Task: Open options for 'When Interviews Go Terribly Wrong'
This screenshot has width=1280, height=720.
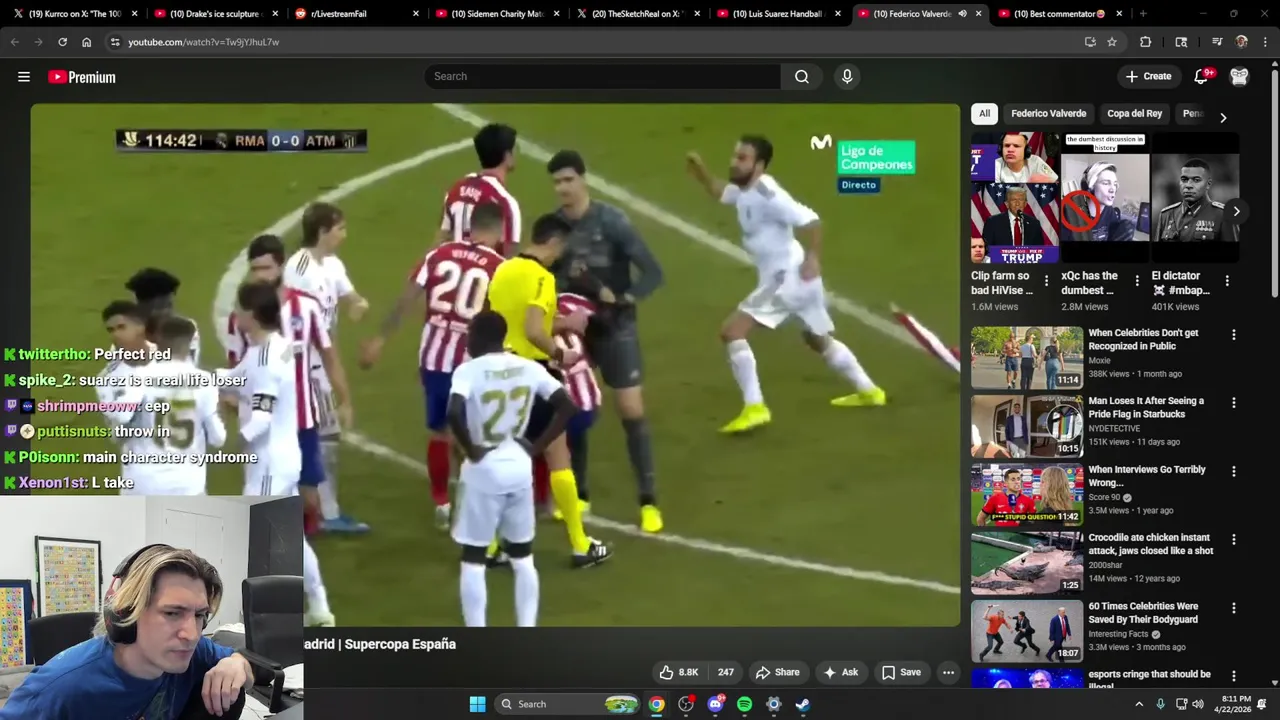Action: click(x=1233, y=471)
